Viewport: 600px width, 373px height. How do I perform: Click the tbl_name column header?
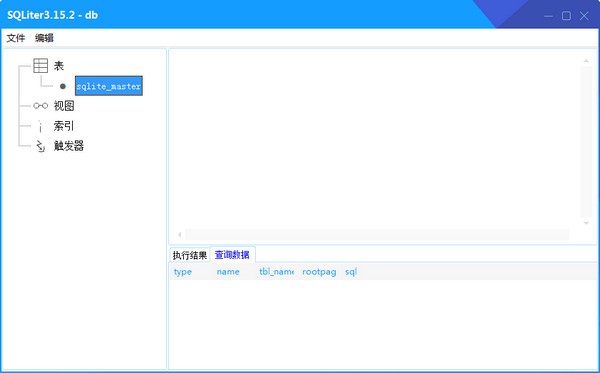tap(277, 272)
